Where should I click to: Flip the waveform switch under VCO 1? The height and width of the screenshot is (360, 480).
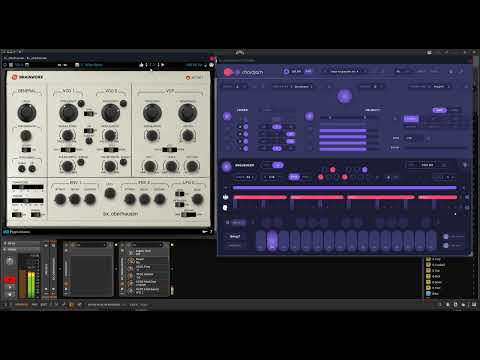tap(68, 150)
